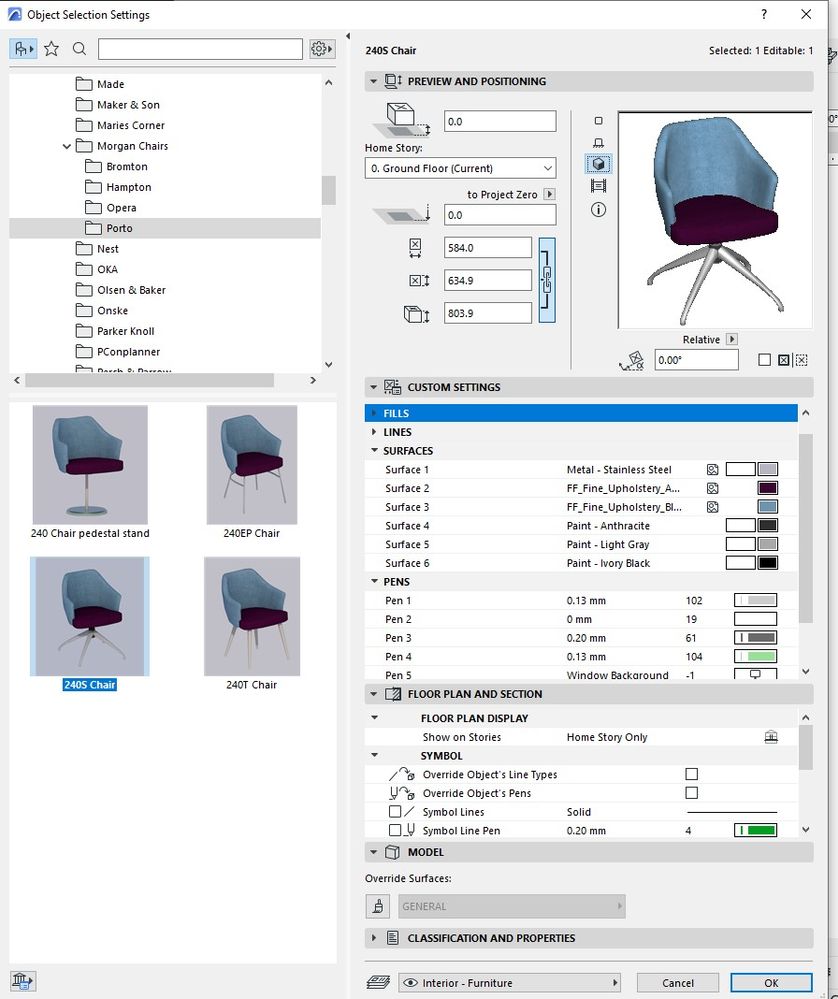
Task: Click the library search input field
Action: (x=200, y=49)
